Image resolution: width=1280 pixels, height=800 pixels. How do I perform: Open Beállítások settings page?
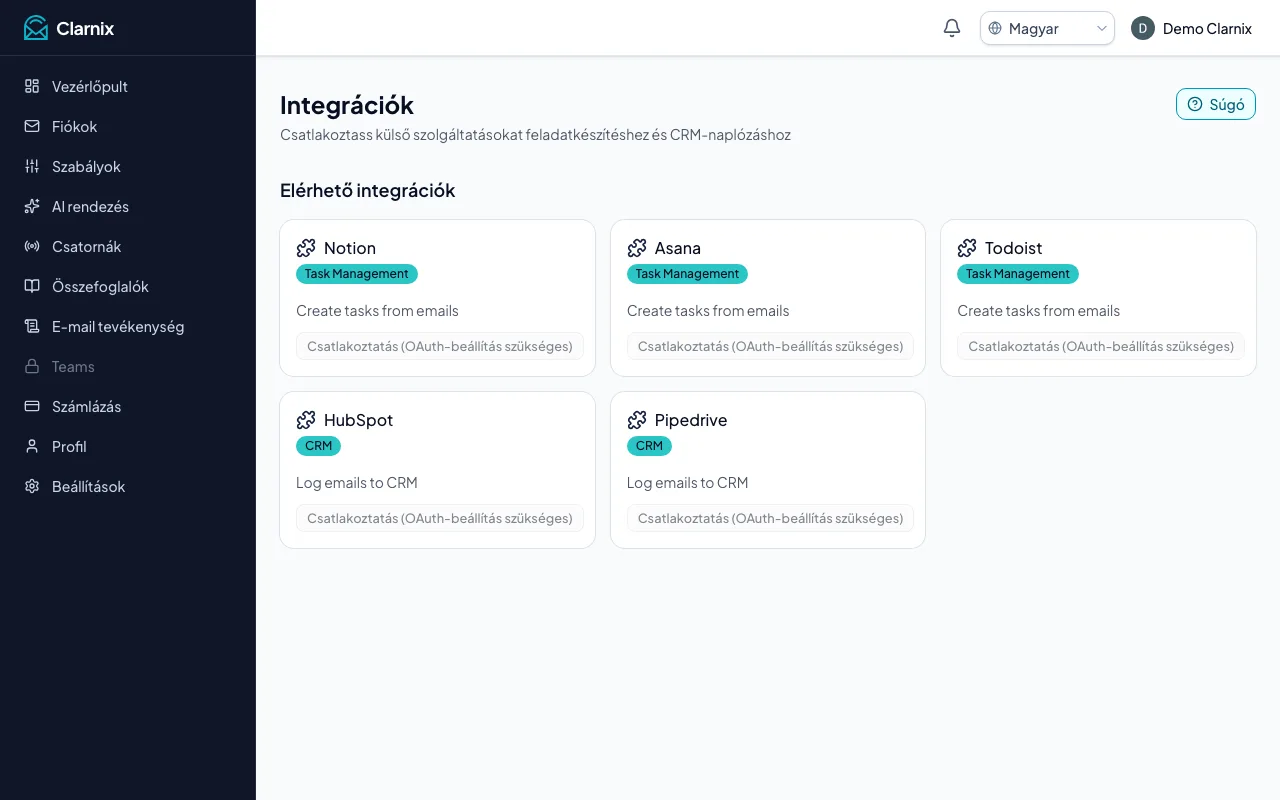[128, 486]
